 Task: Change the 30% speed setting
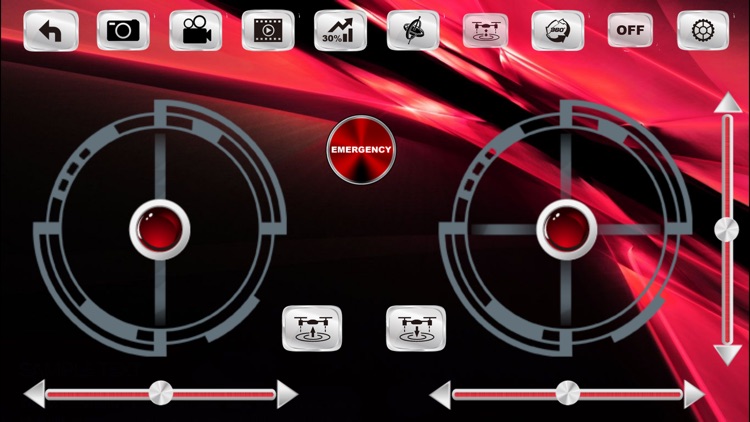point(340,31)
